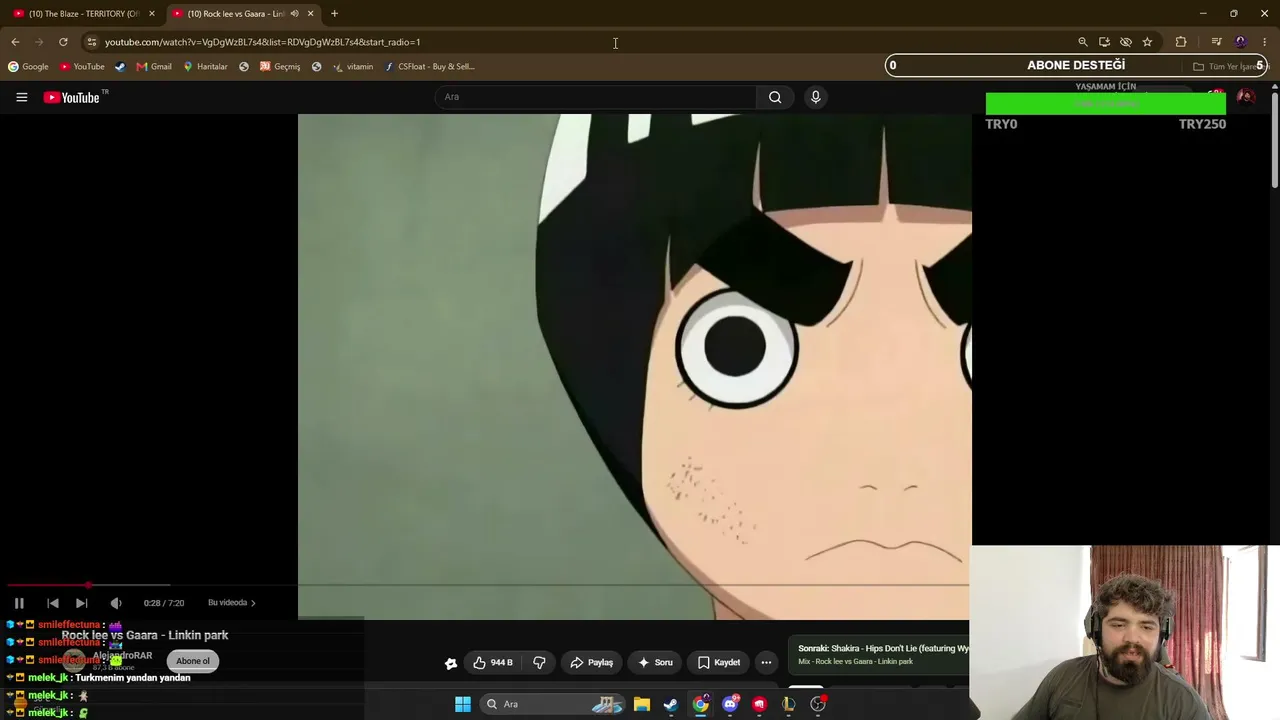
Task: Open the Gmail bookmark
Action: click(x=154, y=66)
